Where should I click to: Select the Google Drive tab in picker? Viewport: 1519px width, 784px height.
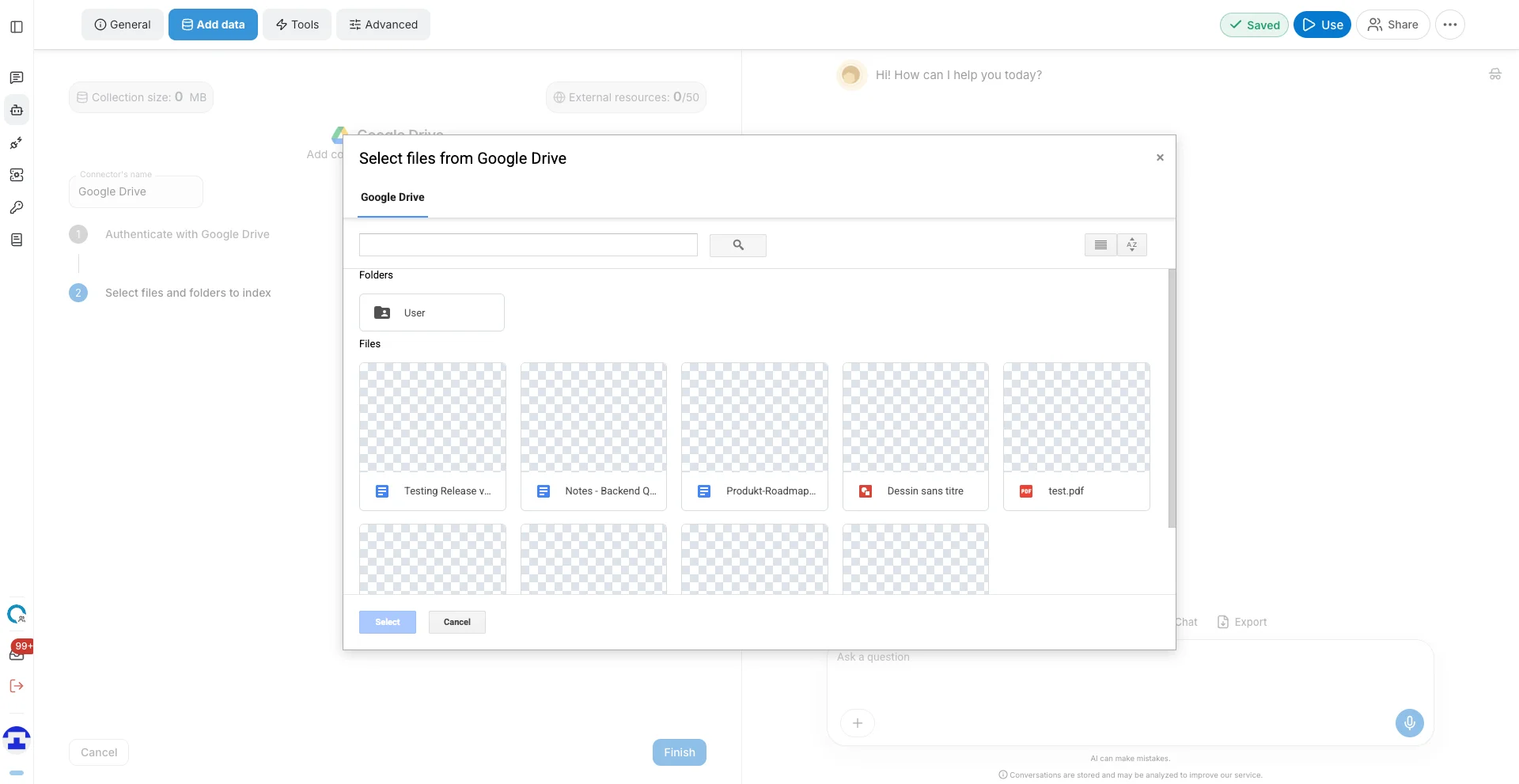click(392, 197)
